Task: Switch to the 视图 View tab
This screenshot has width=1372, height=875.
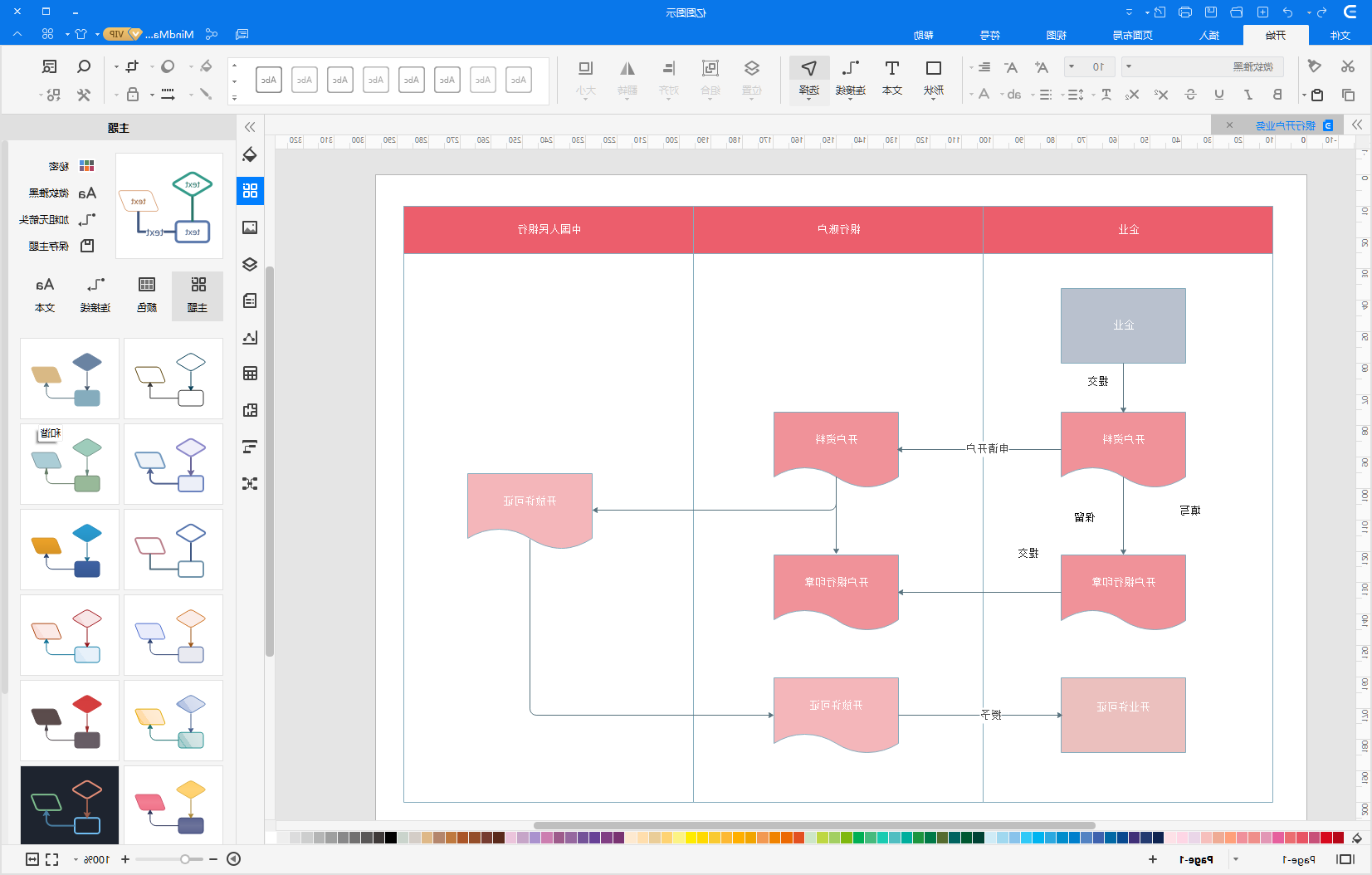Action: (x=1057, y=35)
